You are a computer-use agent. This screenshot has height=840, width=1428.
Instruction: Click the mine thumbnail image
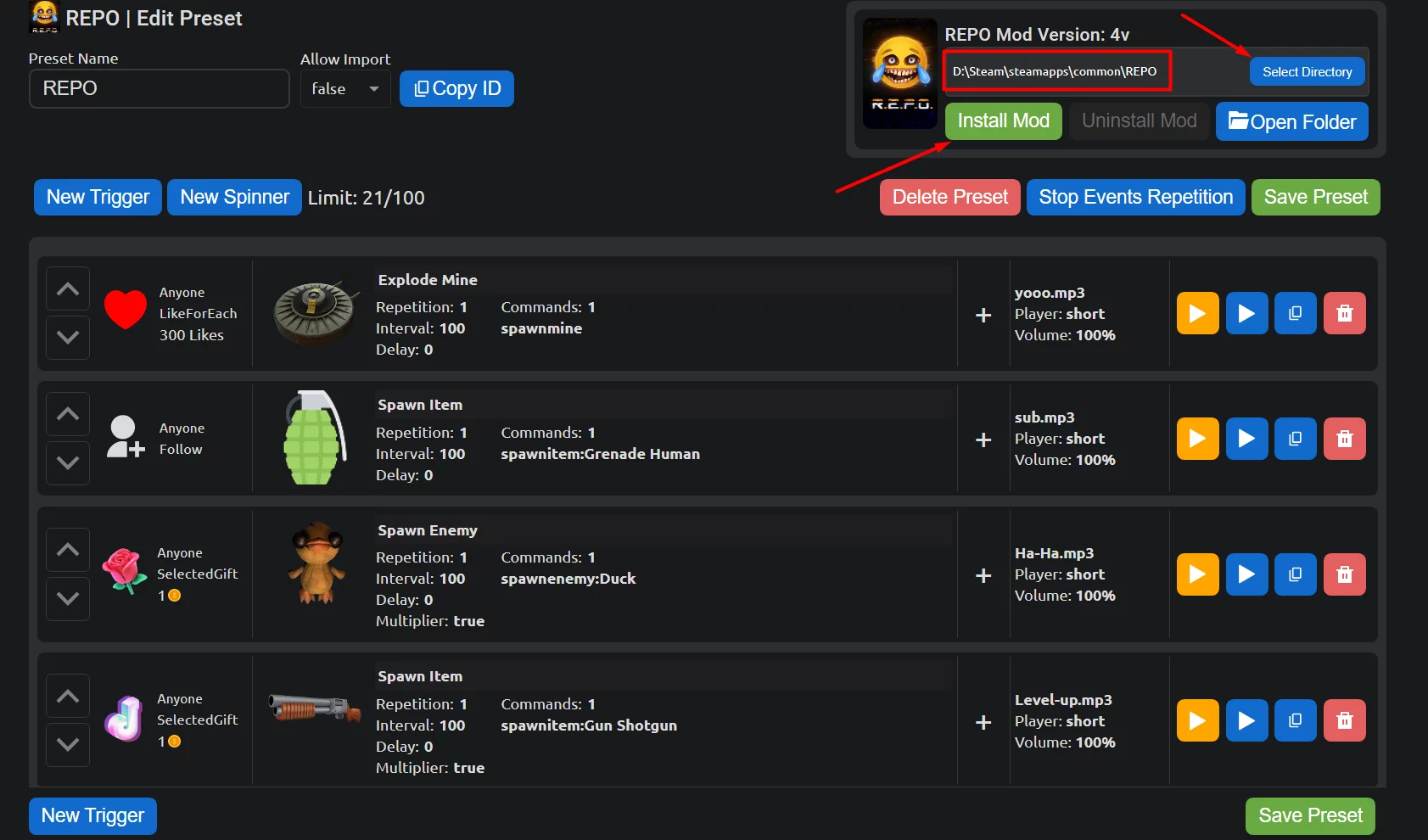(x=315, y=313)
